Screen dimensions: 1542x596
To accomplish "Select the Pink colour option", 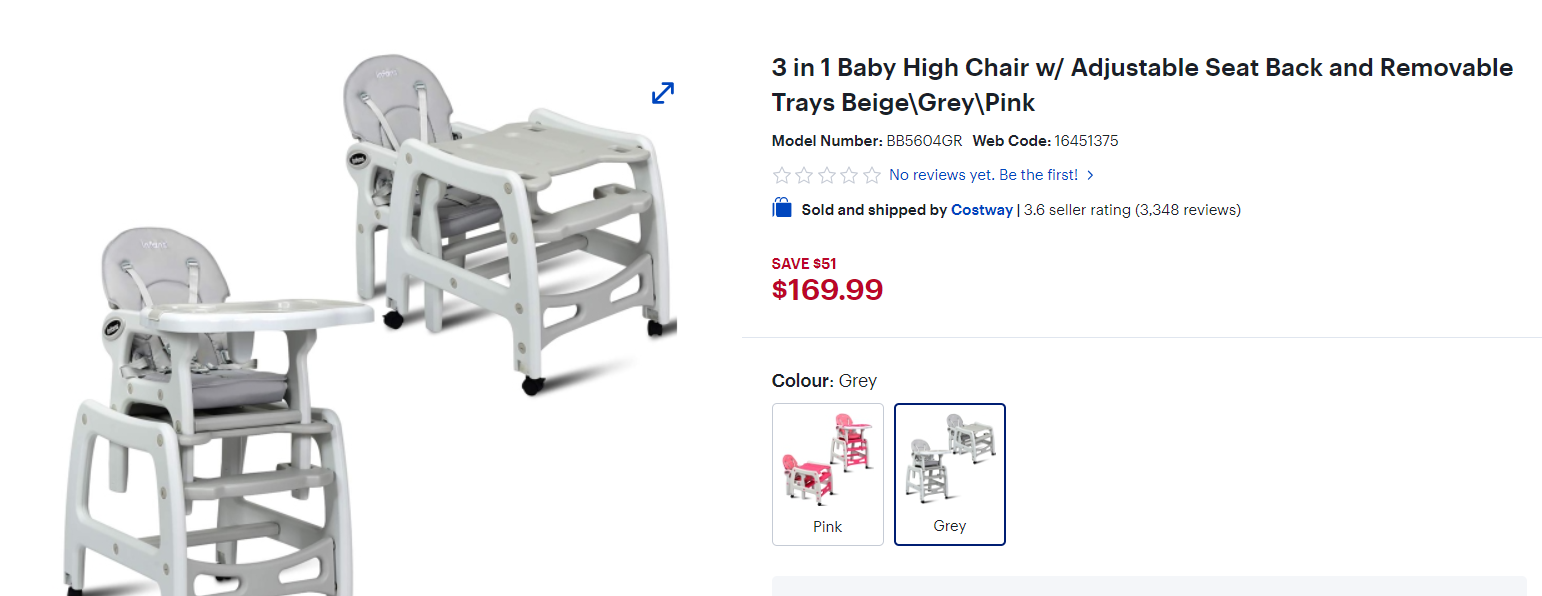I will 828,474.
